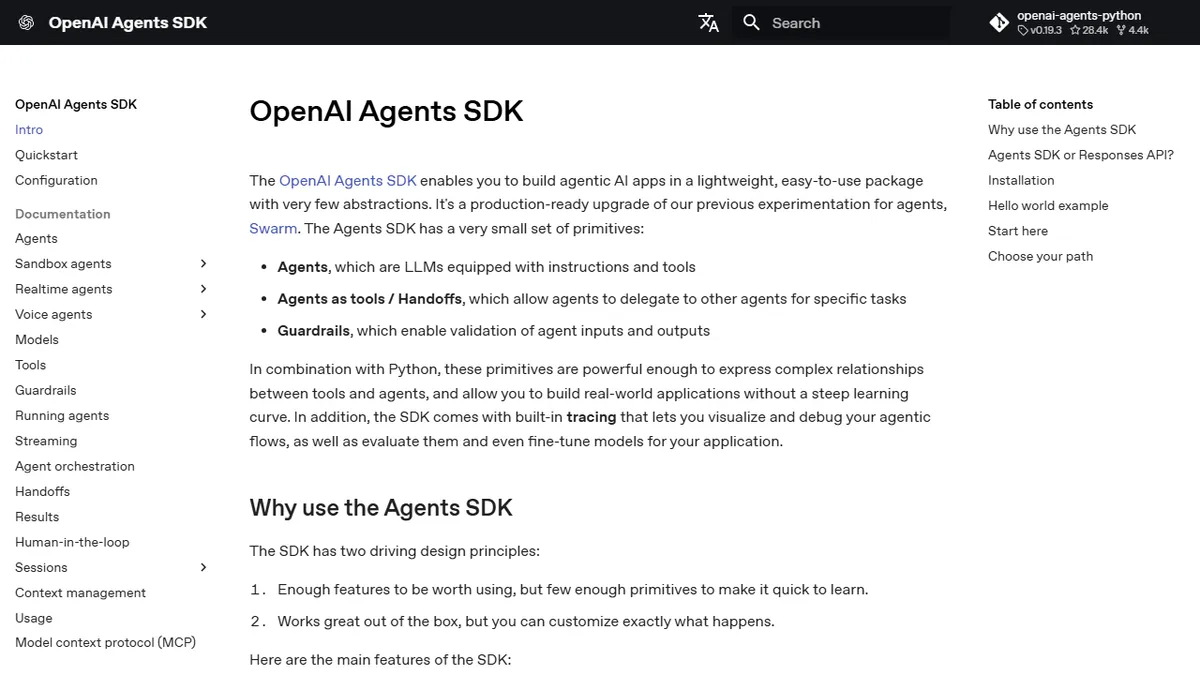The width and height of the screenshot is (1200, 675).
Task: Go to the Agents documentation page
Action: coord(36,238)
